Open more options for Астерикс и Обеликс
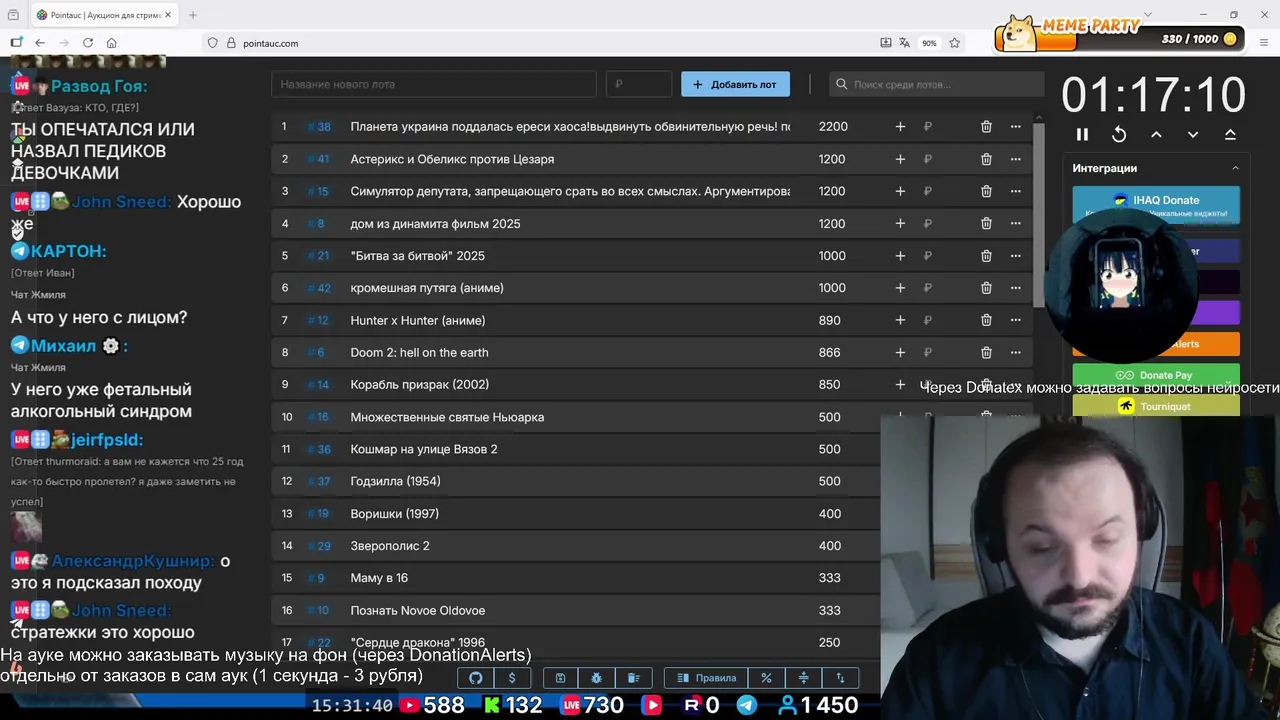1280x720 pixels. click(1016, 159)
